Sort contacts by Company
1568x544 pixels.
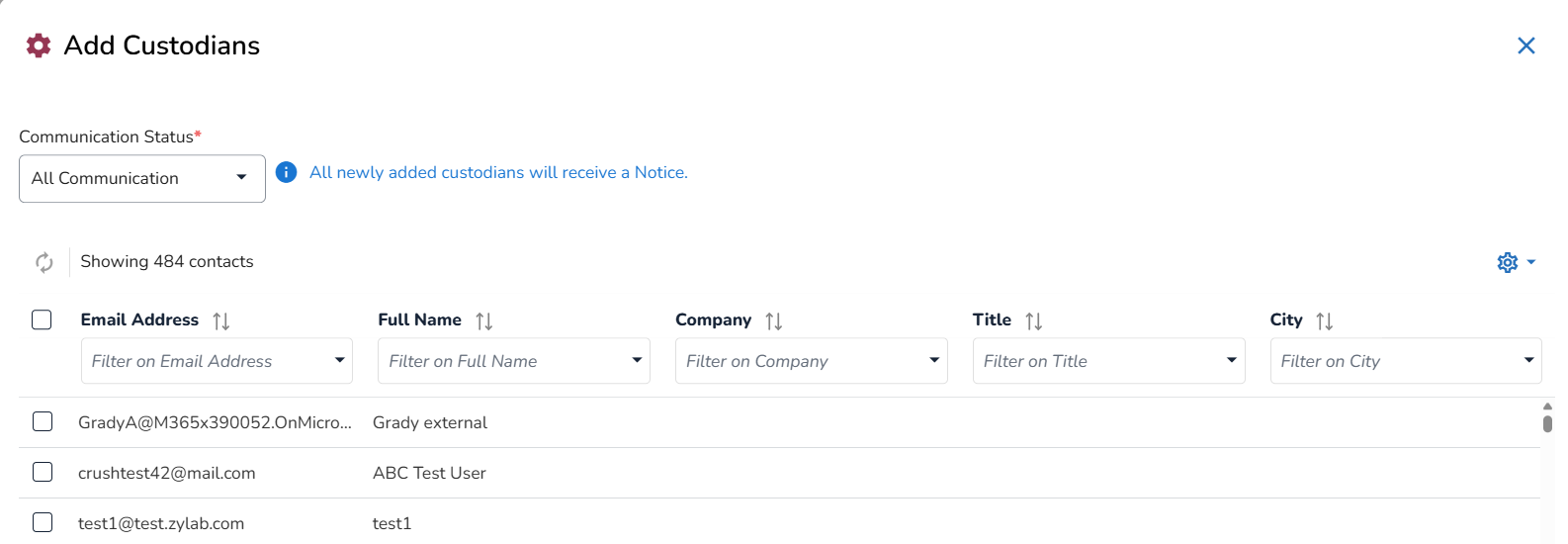tap(774, 320)
